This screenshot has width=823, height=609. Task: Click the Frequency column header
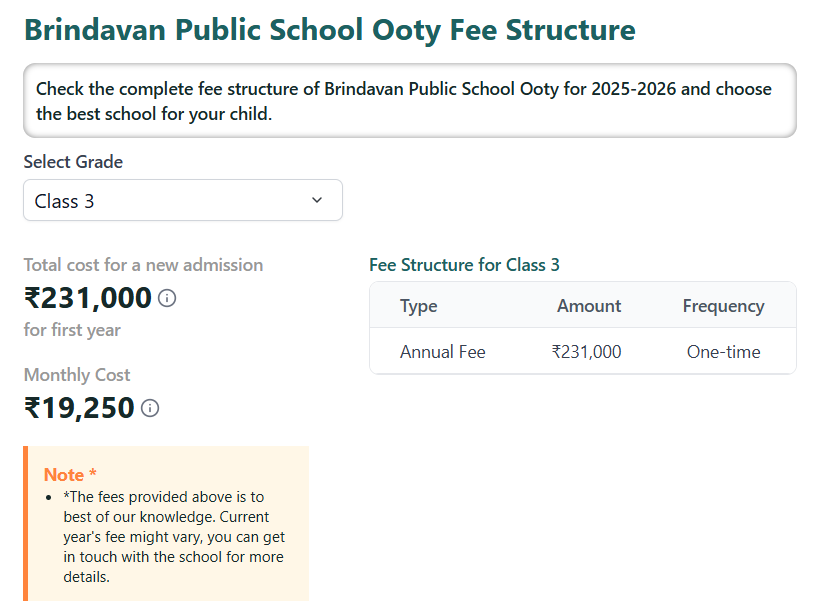click(723, 305)
